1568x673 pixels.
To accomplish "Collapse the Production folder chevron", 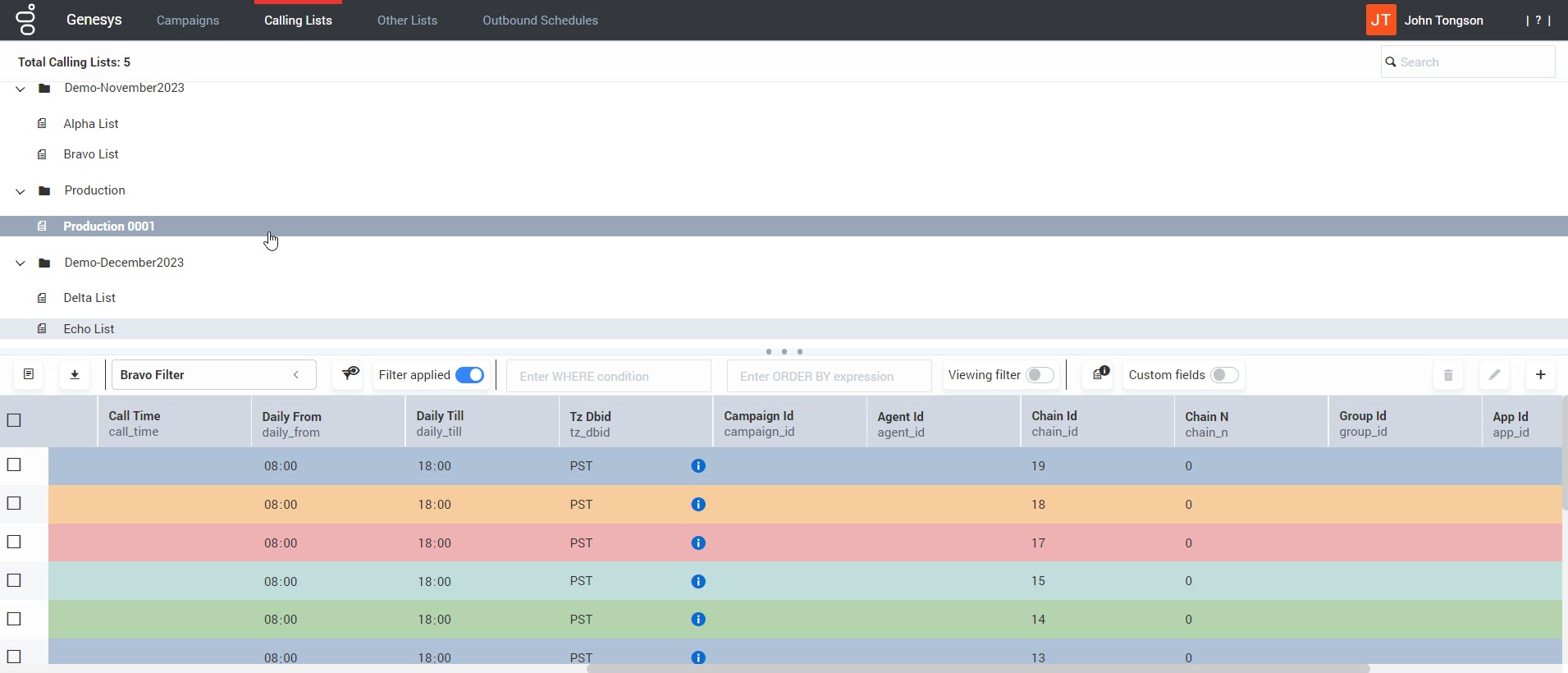I will (21, 191).
